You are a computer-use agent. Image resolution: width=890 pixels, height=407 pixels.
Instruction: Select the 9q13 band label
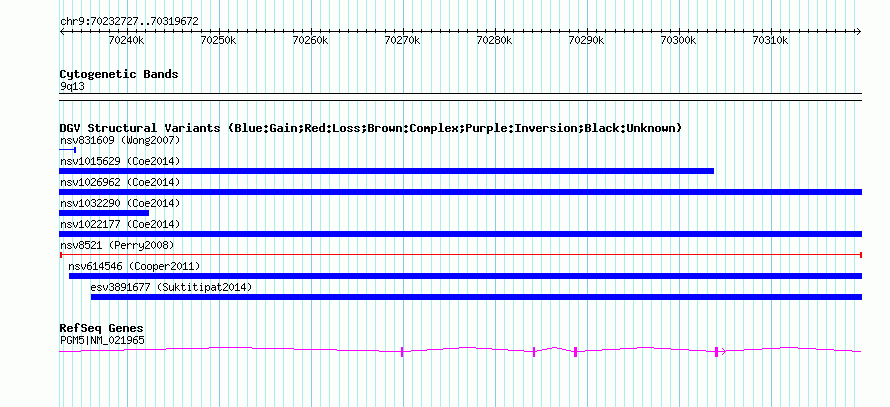[72, 87]
